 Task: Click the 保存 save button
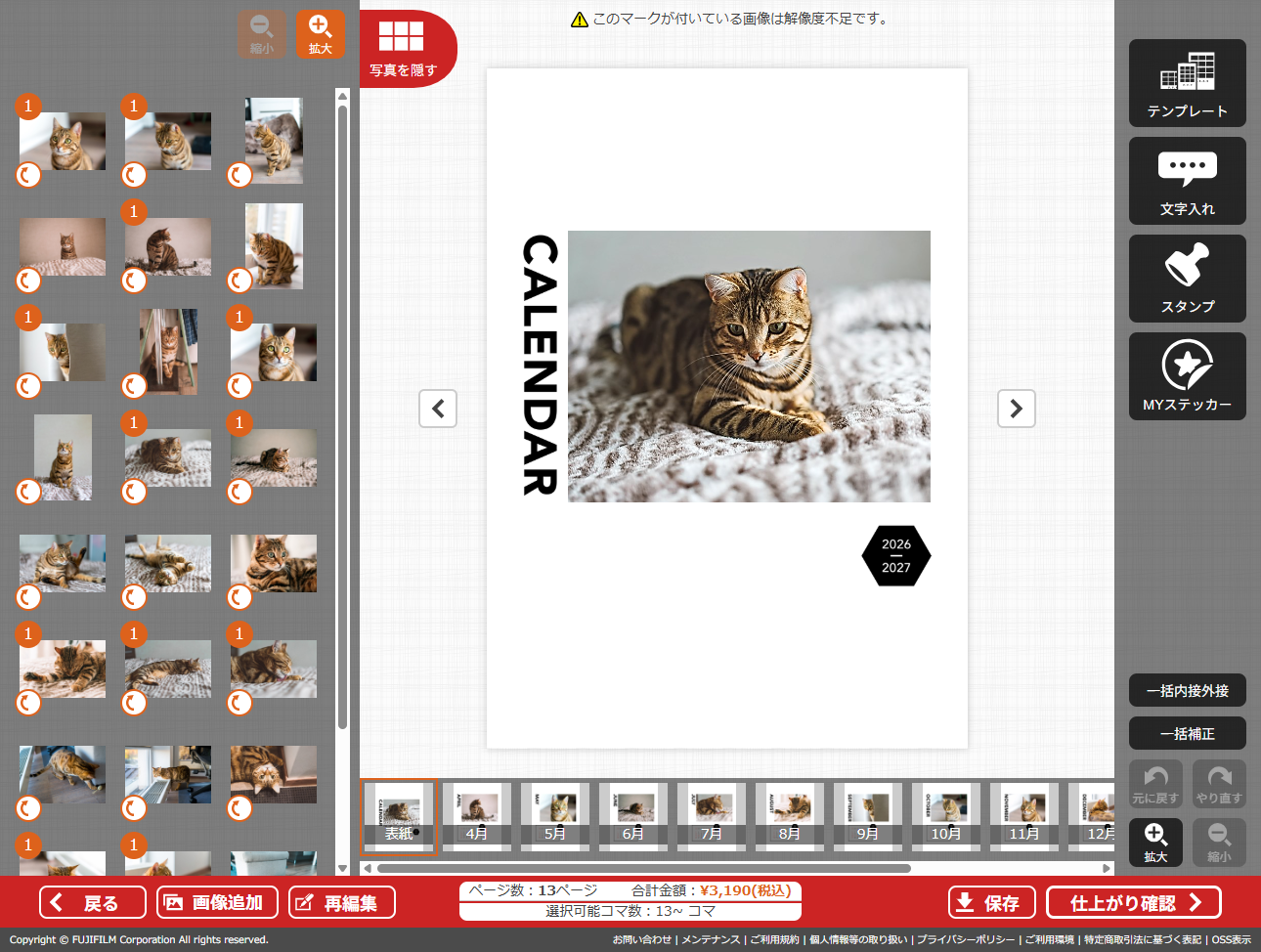pos(991,902)
